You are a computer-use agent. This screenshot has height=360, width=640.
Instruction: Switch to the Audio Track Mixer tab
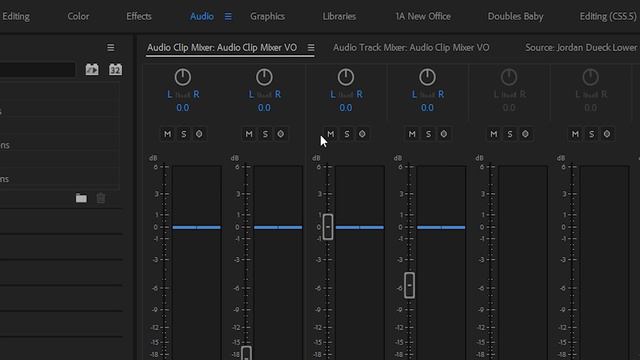[411, 48]
